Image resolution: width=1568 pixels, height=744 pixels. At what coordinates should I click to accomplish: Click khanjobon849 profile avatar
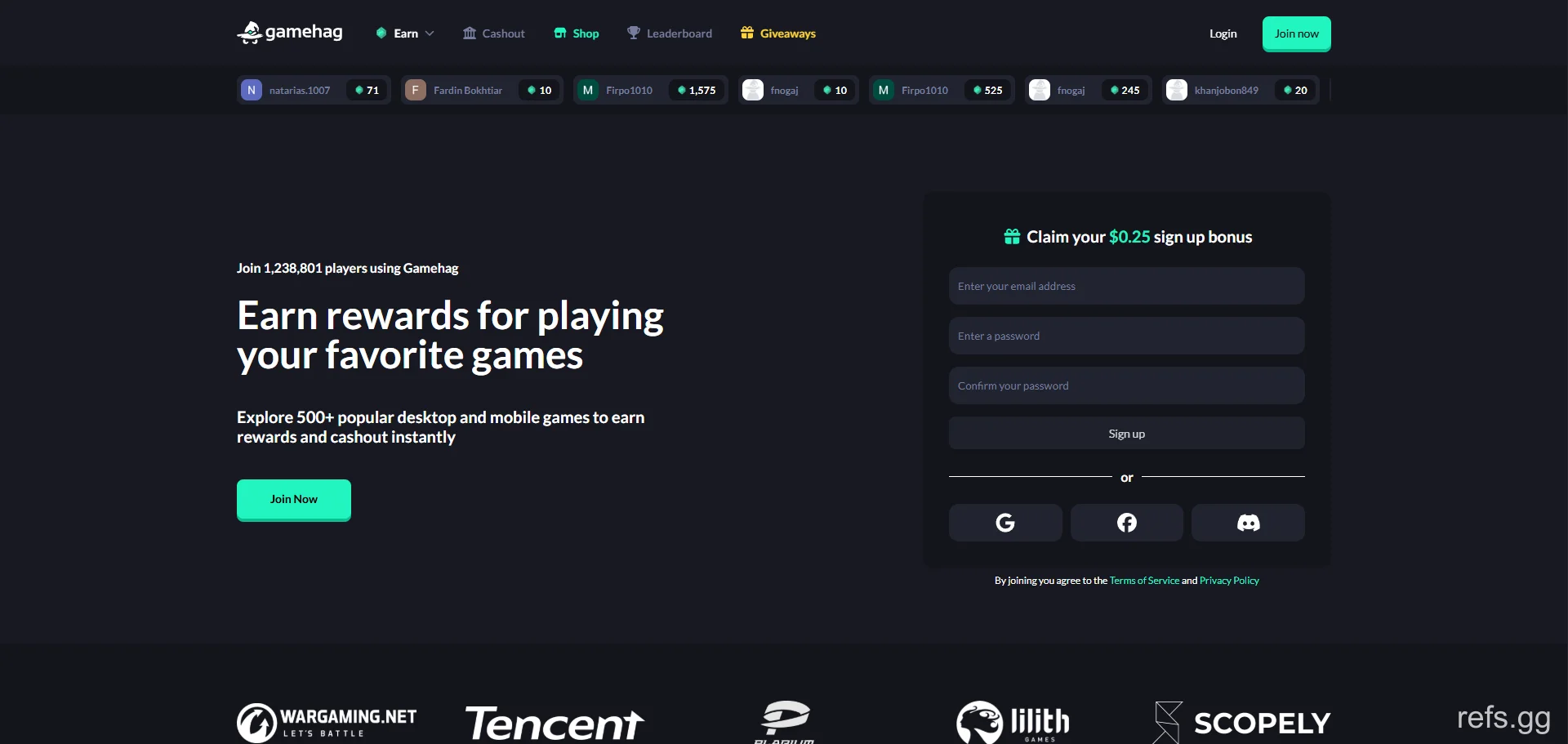click(1177, 90)
